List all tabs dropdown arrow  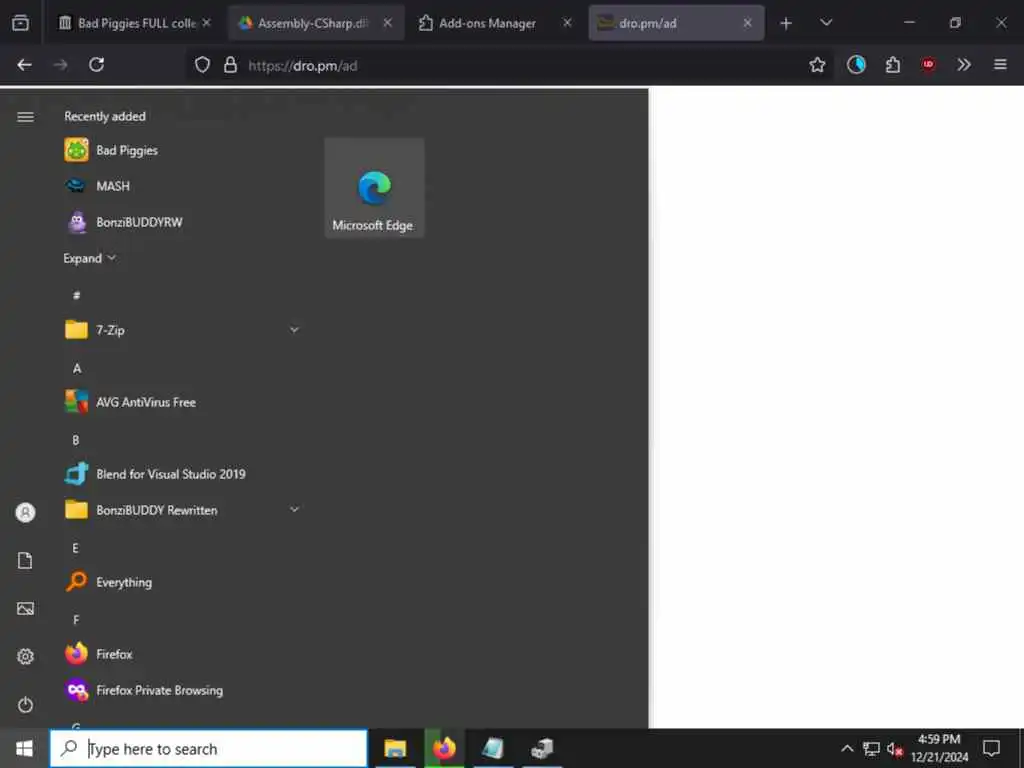pos(826,23)
